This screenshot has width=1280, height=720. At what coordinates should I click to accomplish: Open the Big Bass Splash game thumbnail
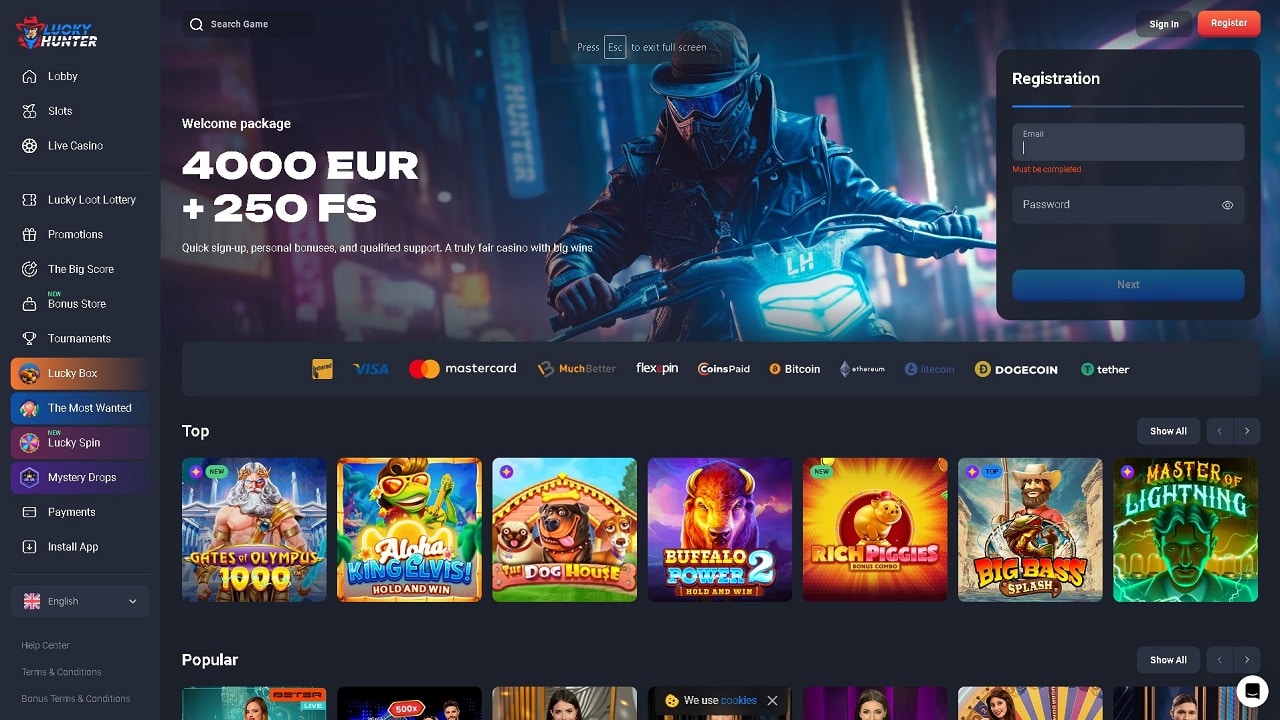(1030, 530)
